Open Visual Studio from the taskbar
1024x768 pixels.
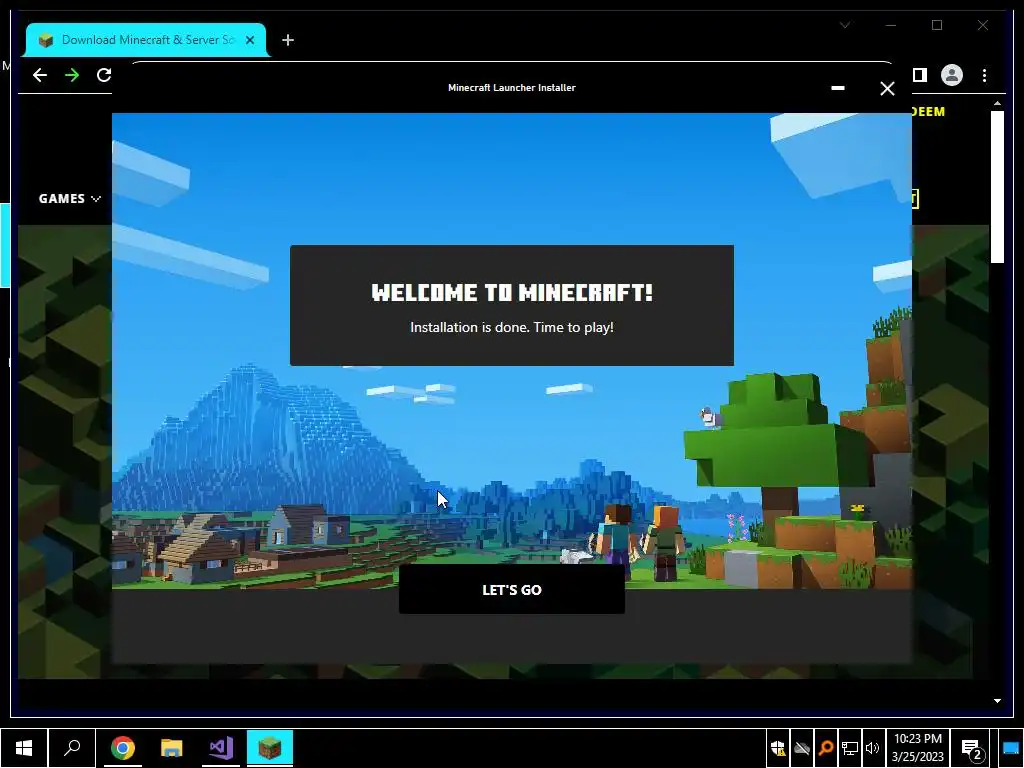coord(221,748)
